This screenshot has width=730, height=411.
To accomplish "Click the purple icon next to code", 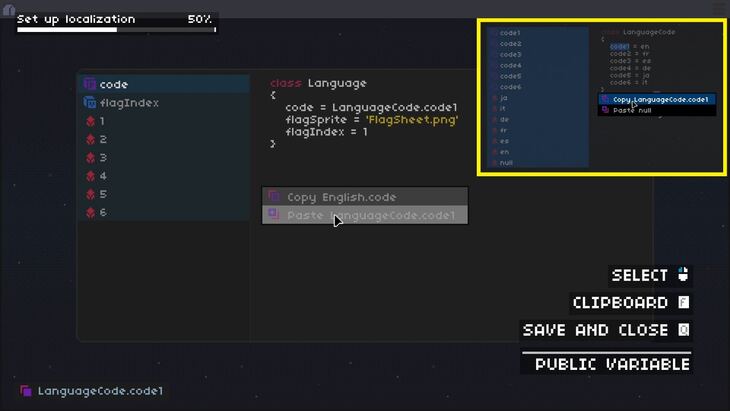I will pos(89,85).
